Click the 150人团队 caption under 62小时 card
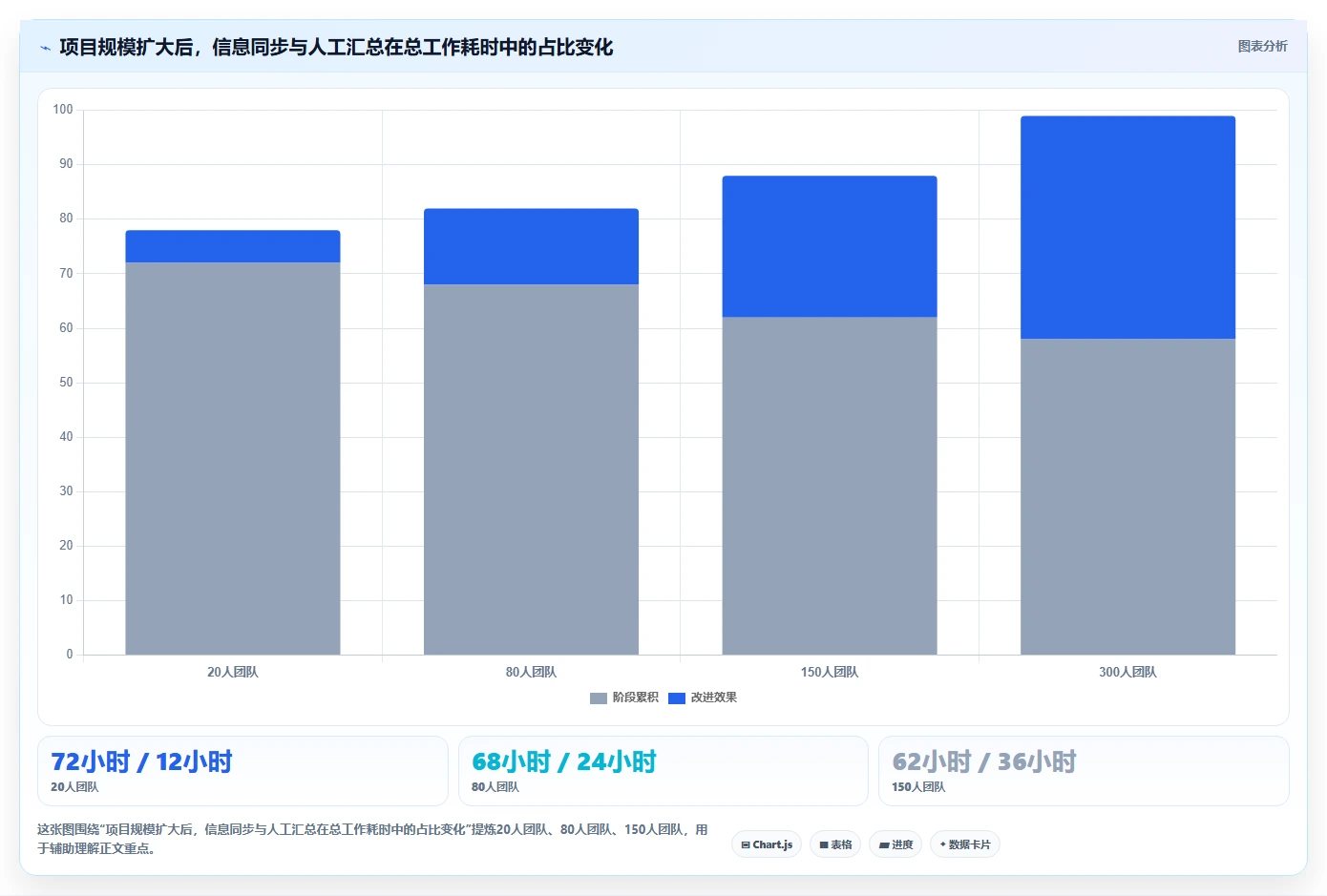Image resolution: width=1327 pixels, height=896 pixels. tap(918, 787)
